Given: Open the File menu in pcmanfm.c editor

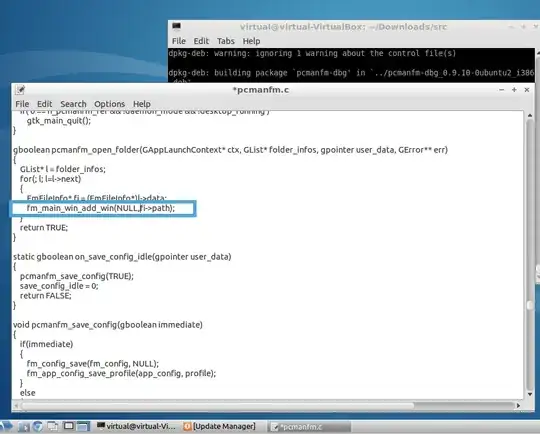Looking at the screenshot, I should tap(22, 104).
